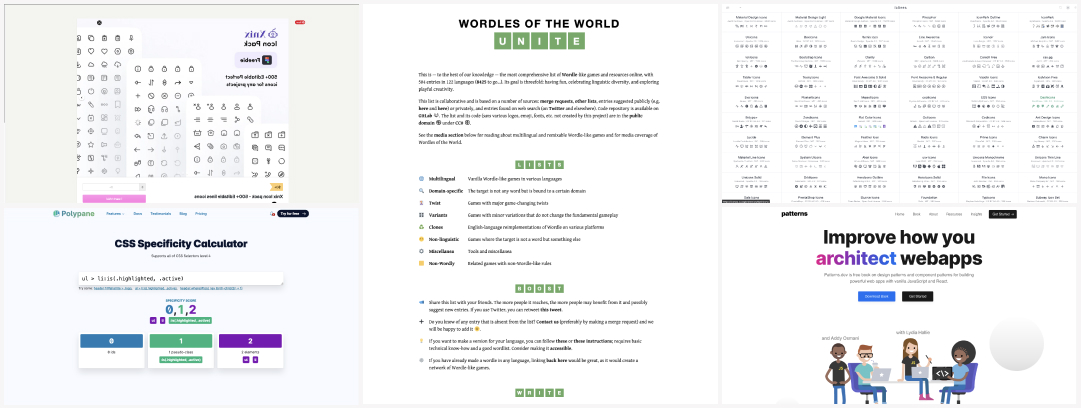The height and width of the screenshot is (408, 1081).
Task: Click the Non-linguistic list icon
Action: pyautogui.click(x=421, y=239)
